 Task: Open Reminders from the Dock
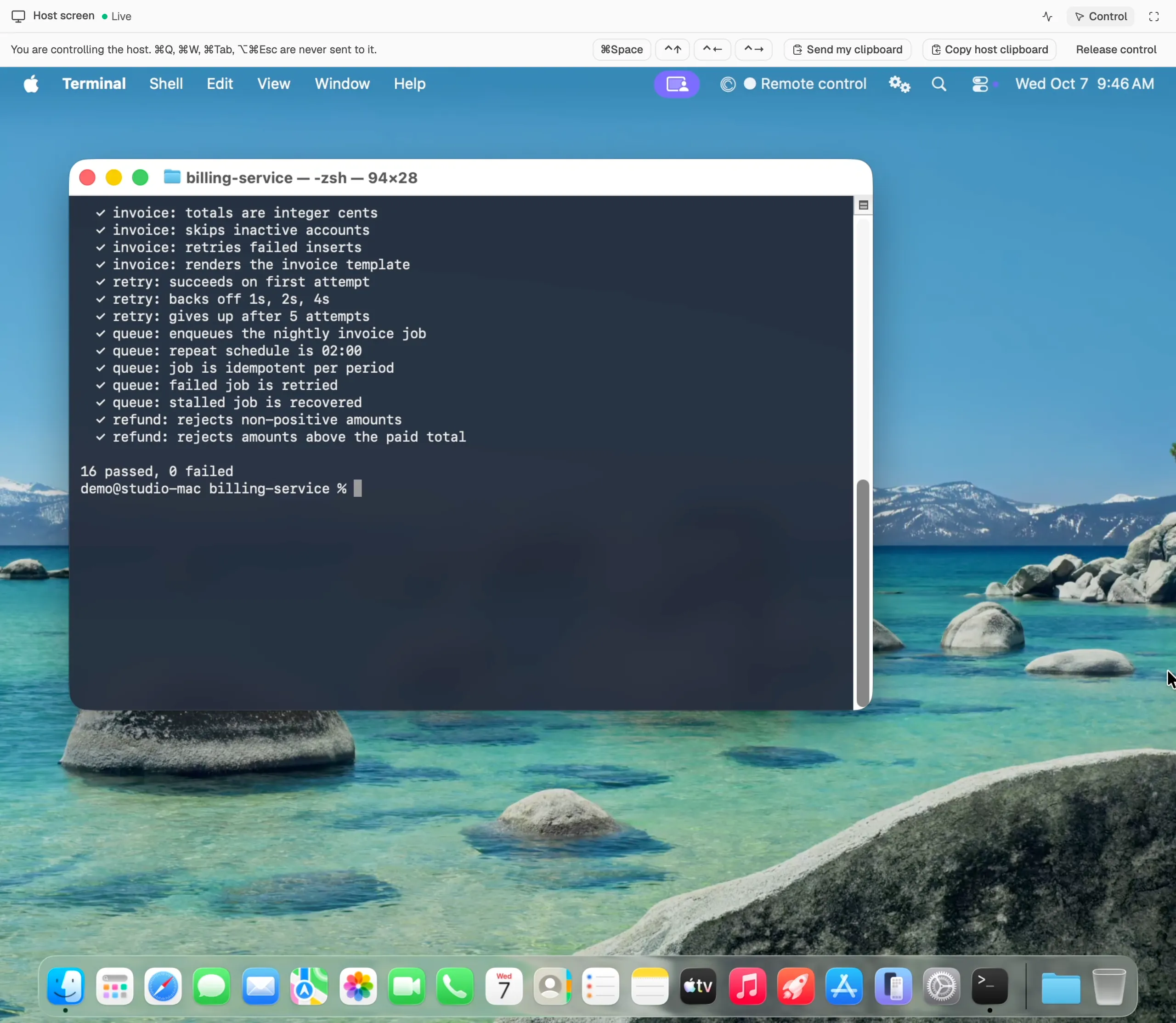601,986
